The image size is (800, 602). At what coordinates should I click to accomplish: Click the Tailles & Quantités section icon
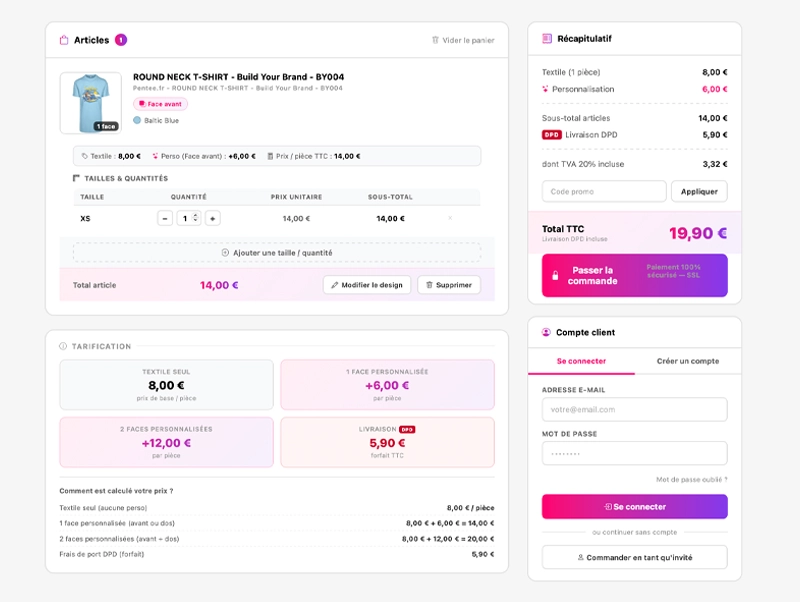tap(76, 178)
